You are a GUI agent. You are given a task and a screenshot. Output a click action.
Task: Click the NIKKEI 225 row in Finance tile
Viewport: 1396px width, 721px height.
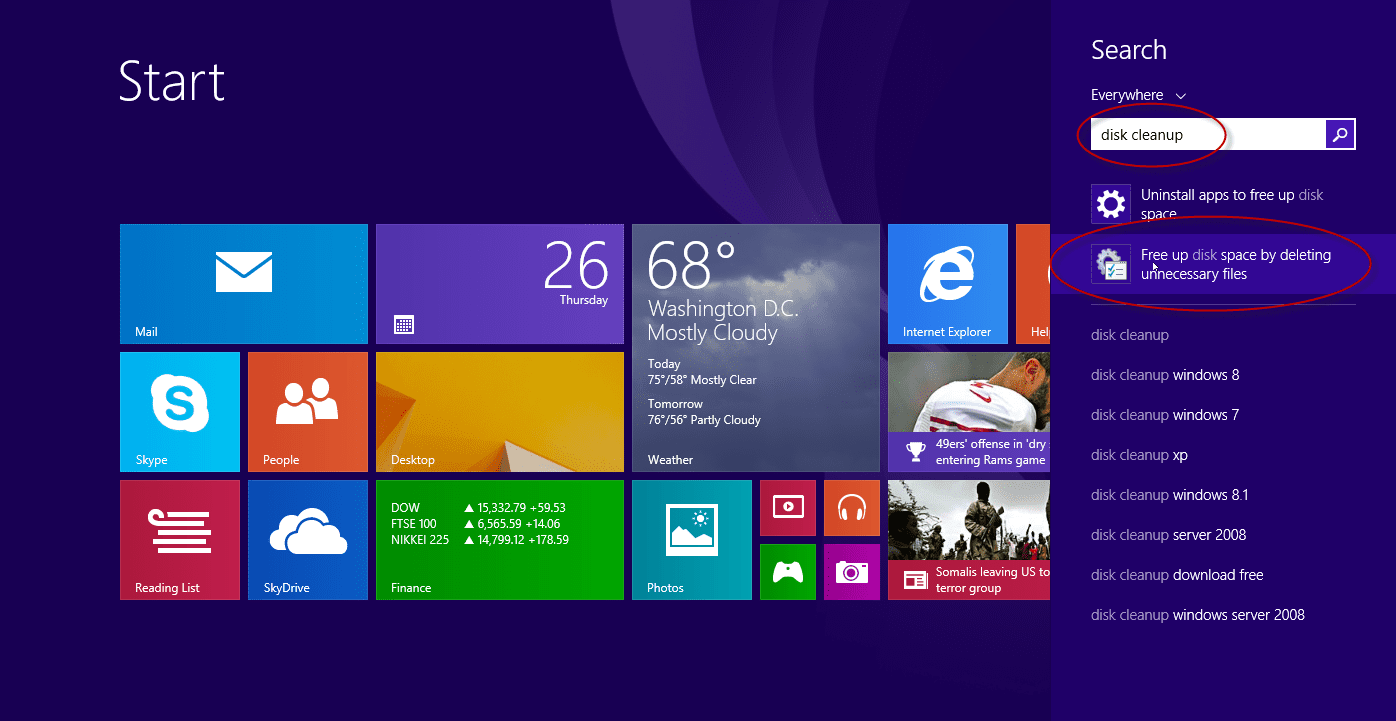pos(480,540)
